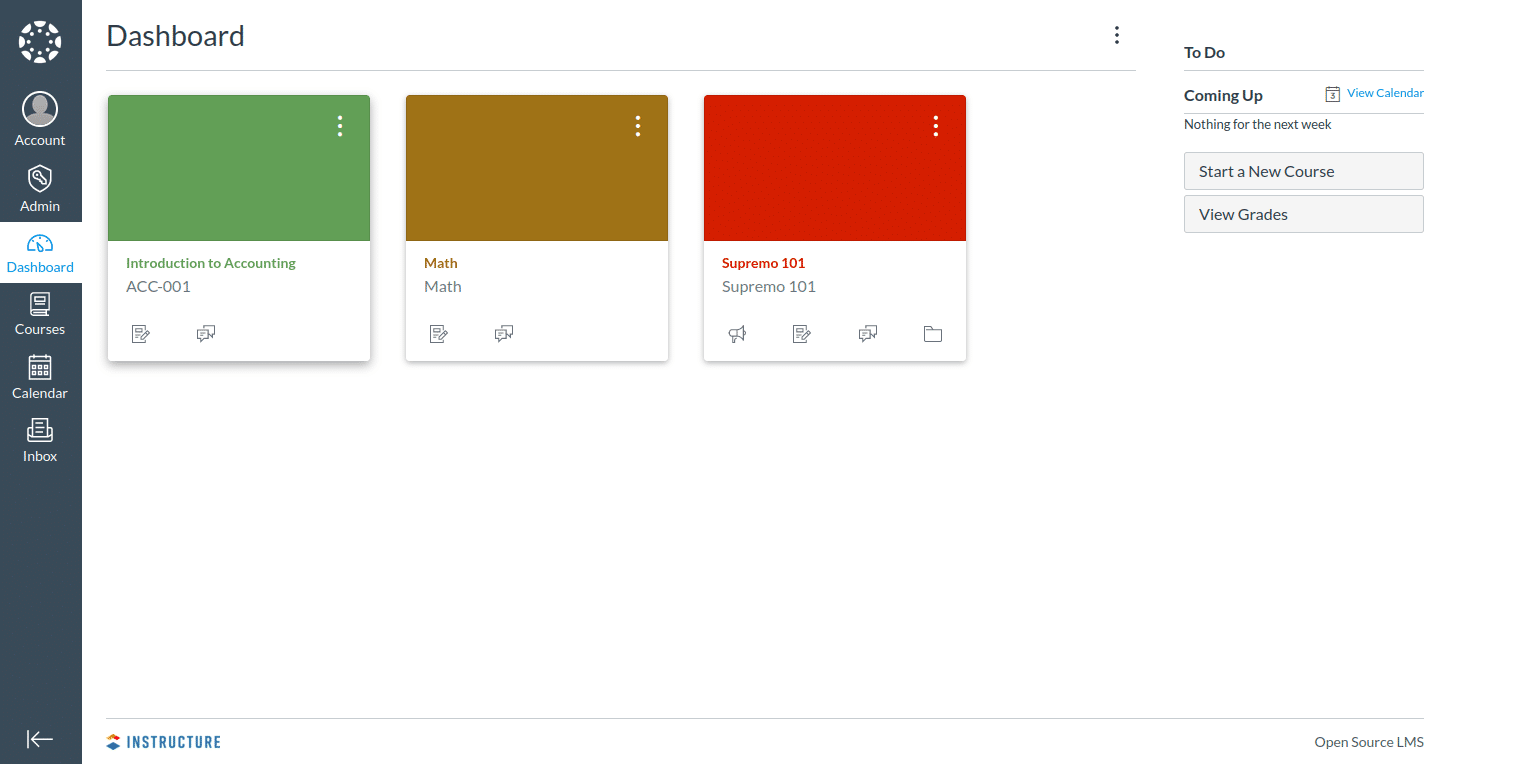This screenshot has width=1531, height=764.
Task: Click the files icon on Supremo 101 card
Action: click(x=932, y=333)
